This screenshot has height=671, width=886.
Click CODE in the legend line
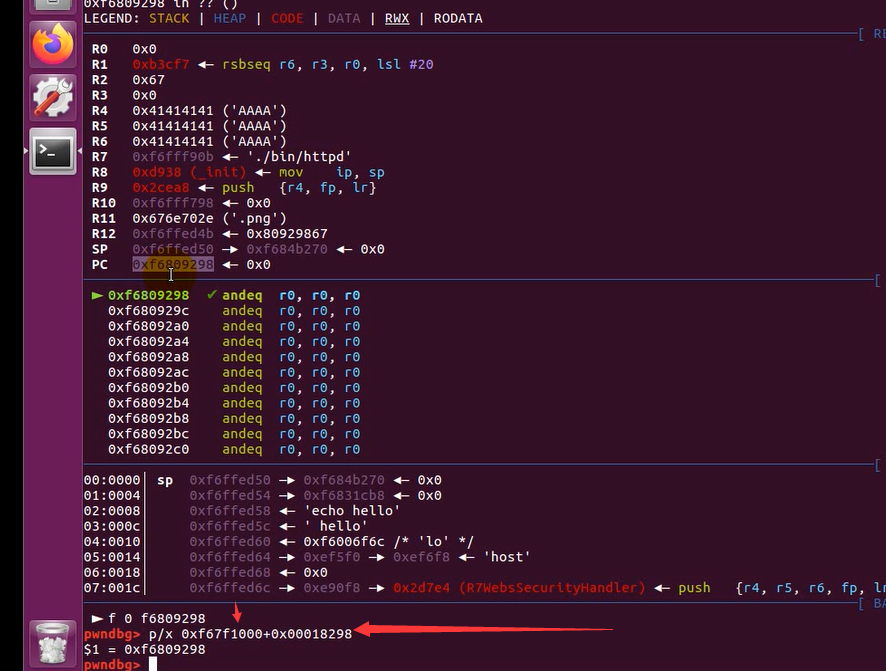[x=287, y=19]
